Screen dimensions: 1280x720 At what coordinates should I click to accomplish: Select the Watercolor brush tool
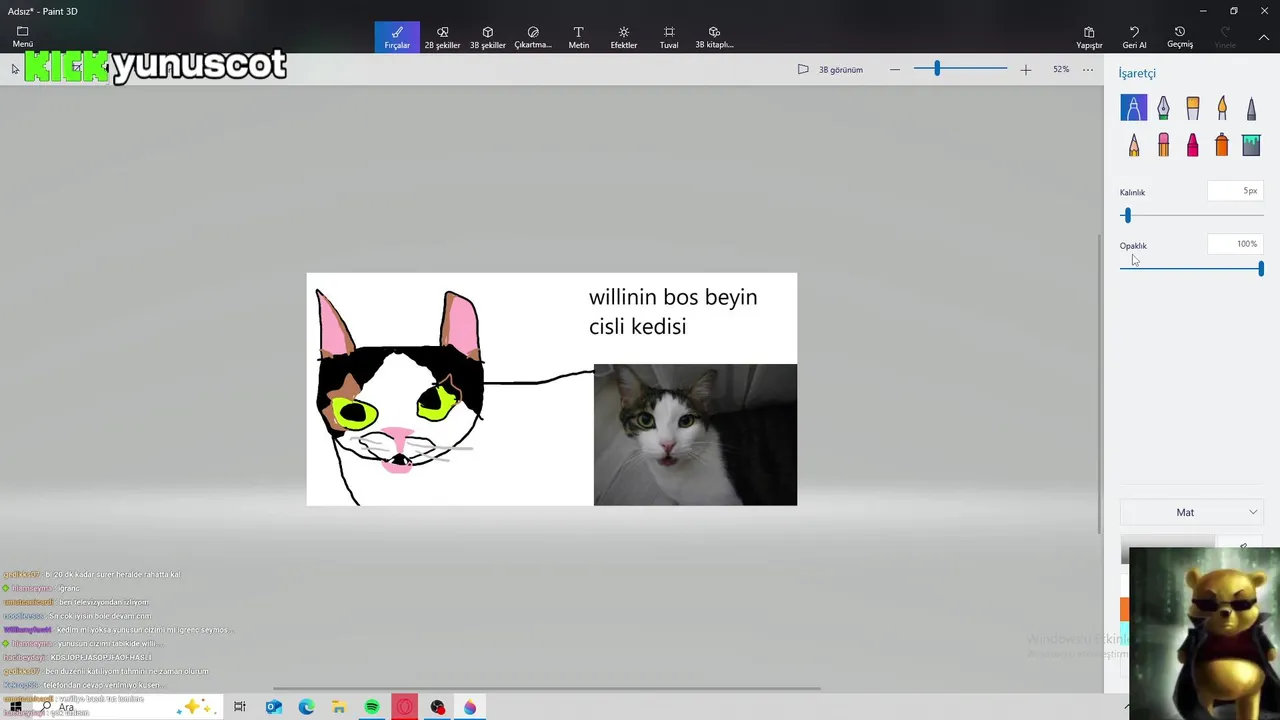point(1222,107)
